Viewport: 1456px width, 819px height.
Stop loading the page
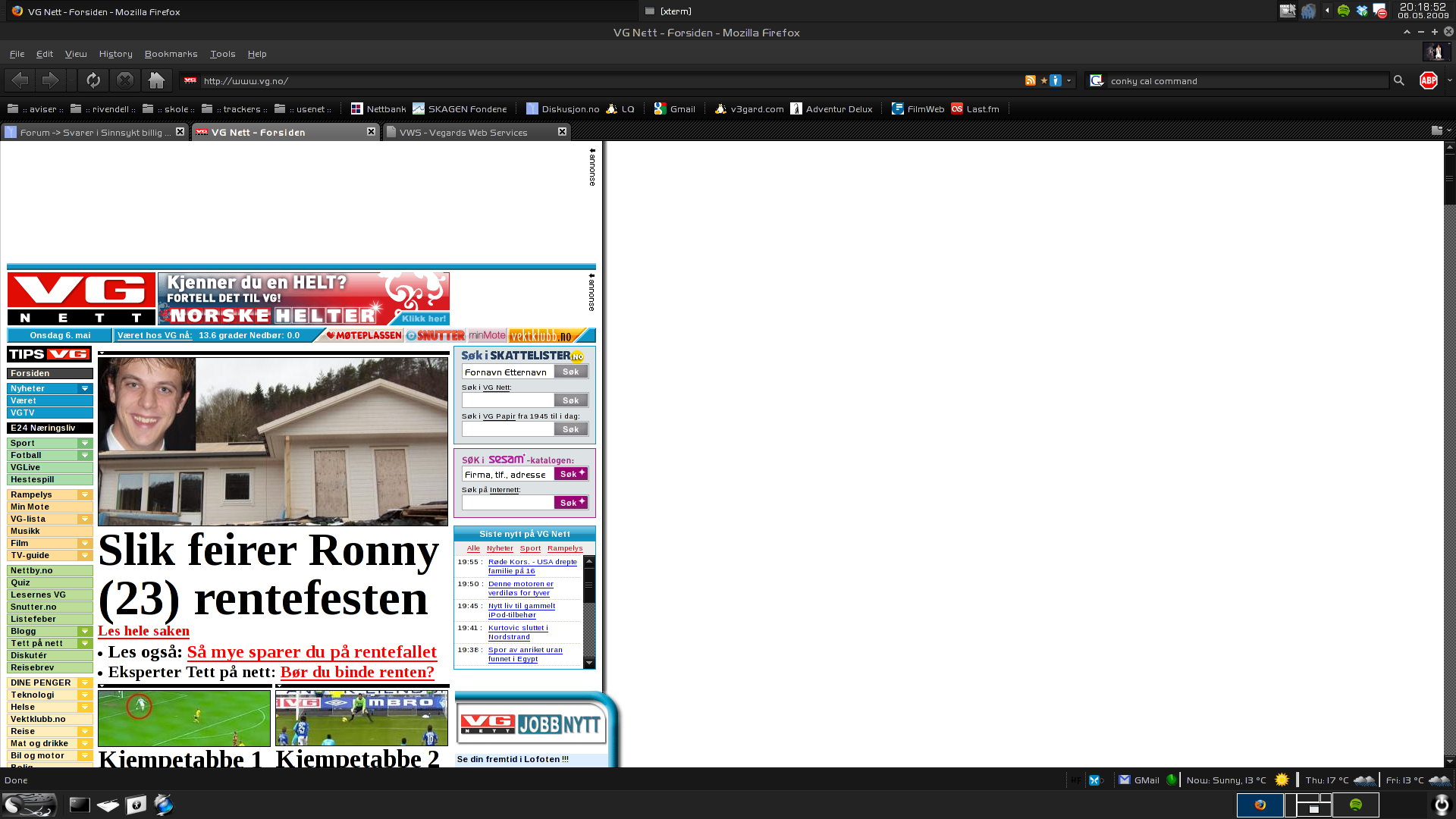[x=125, y=80]
